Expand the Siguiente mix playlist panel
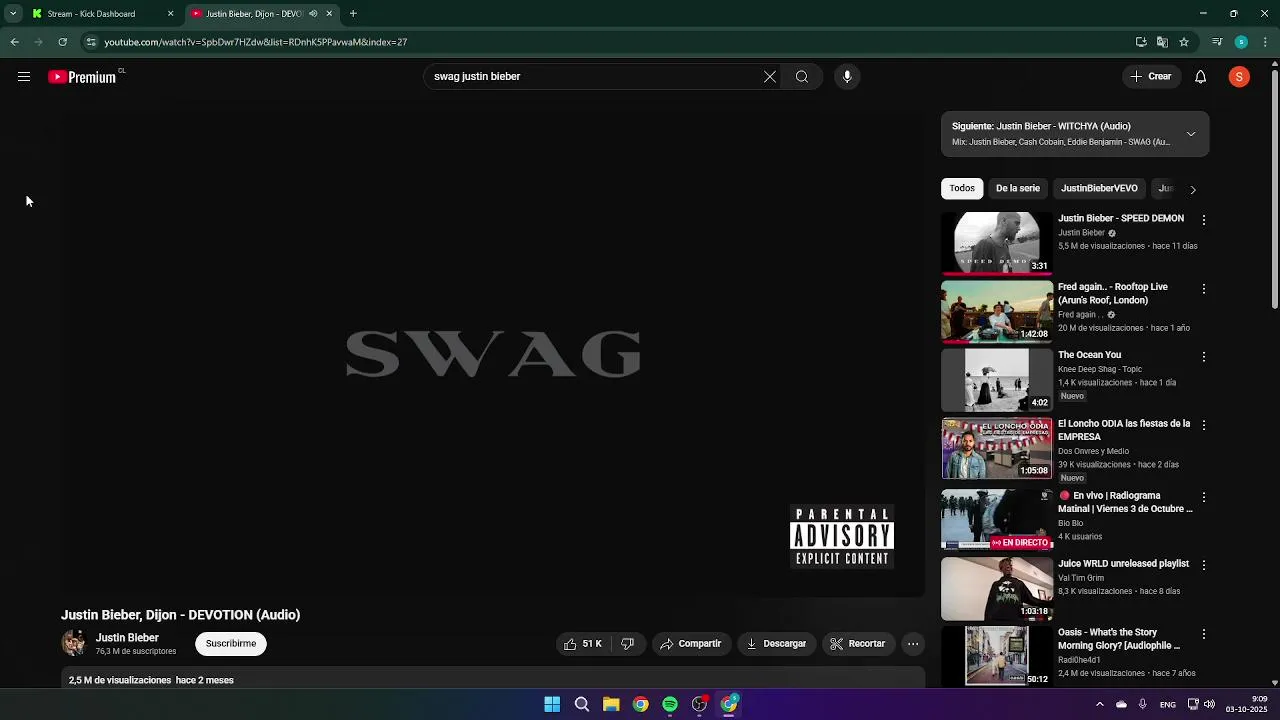Screen dimensions: 1280x720 1191,134
